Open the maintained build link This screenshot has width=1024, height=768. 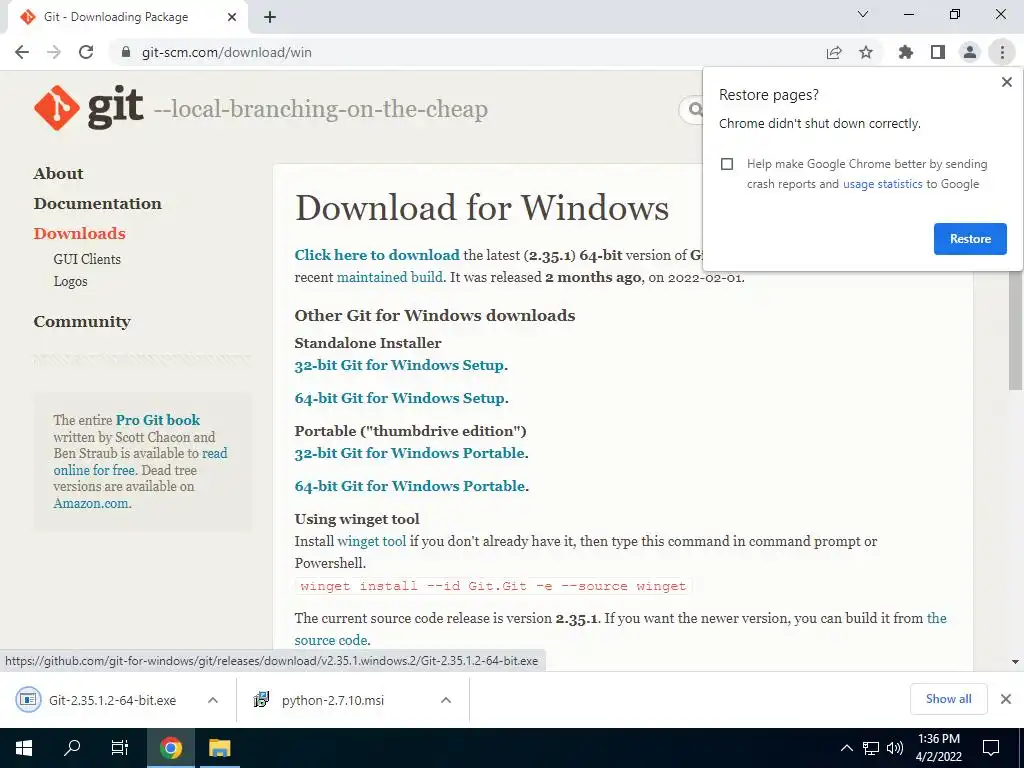pos(389,278)
